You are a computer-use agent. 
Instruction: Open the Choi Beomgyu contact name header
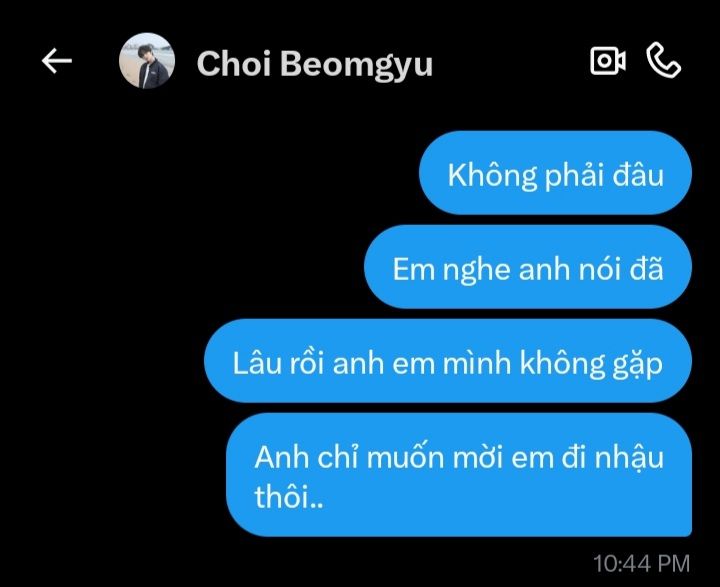315,63
